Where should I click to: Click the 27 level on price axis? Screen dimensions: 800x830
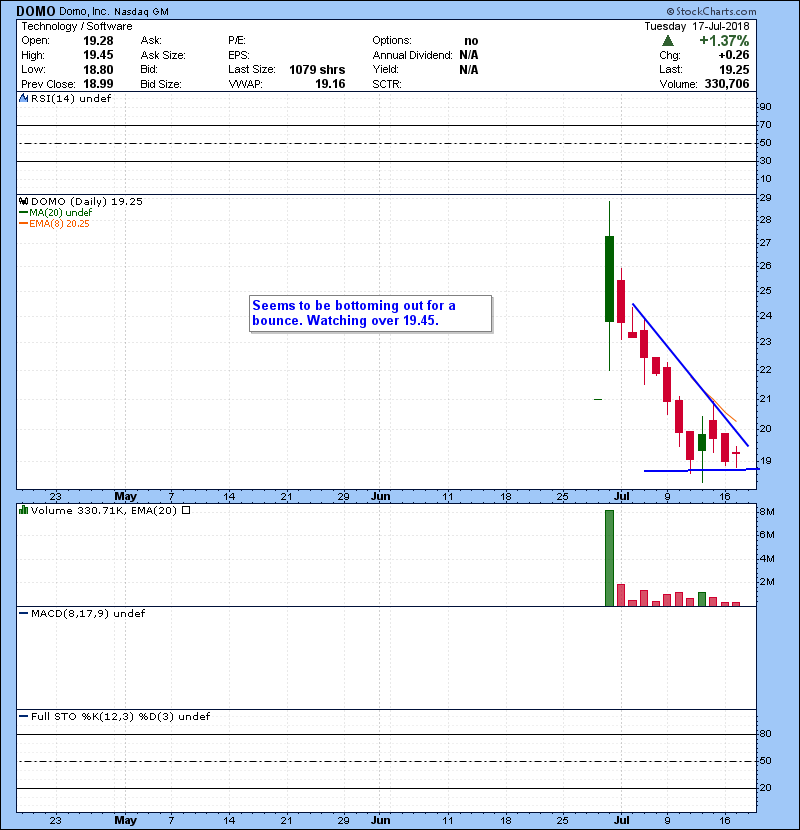765,243
